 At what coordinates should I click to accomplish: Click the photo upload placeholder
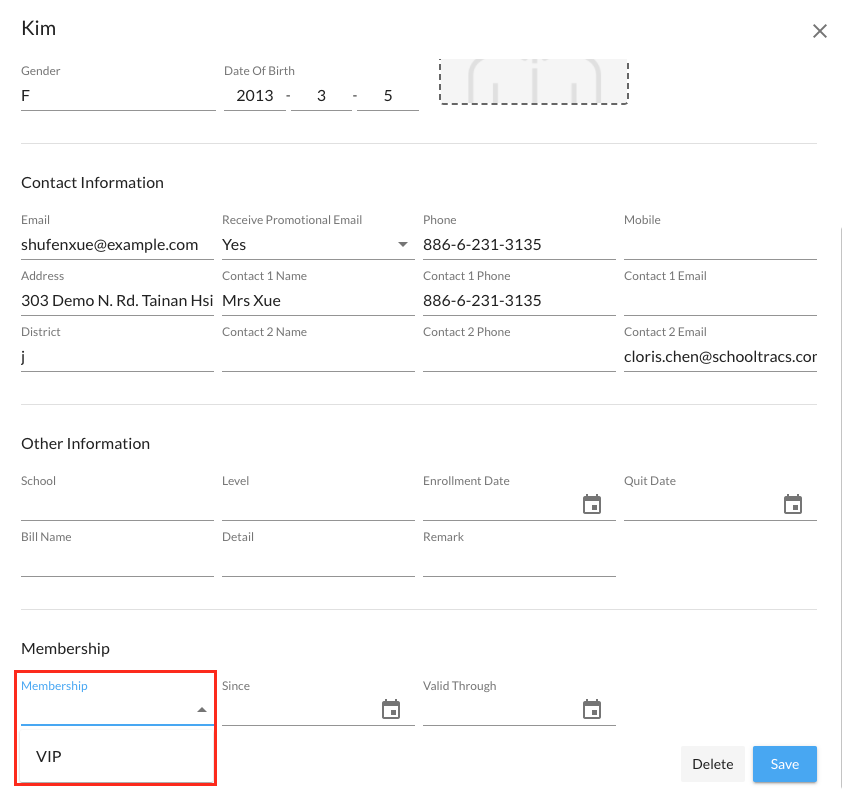(x=534, y=82)
